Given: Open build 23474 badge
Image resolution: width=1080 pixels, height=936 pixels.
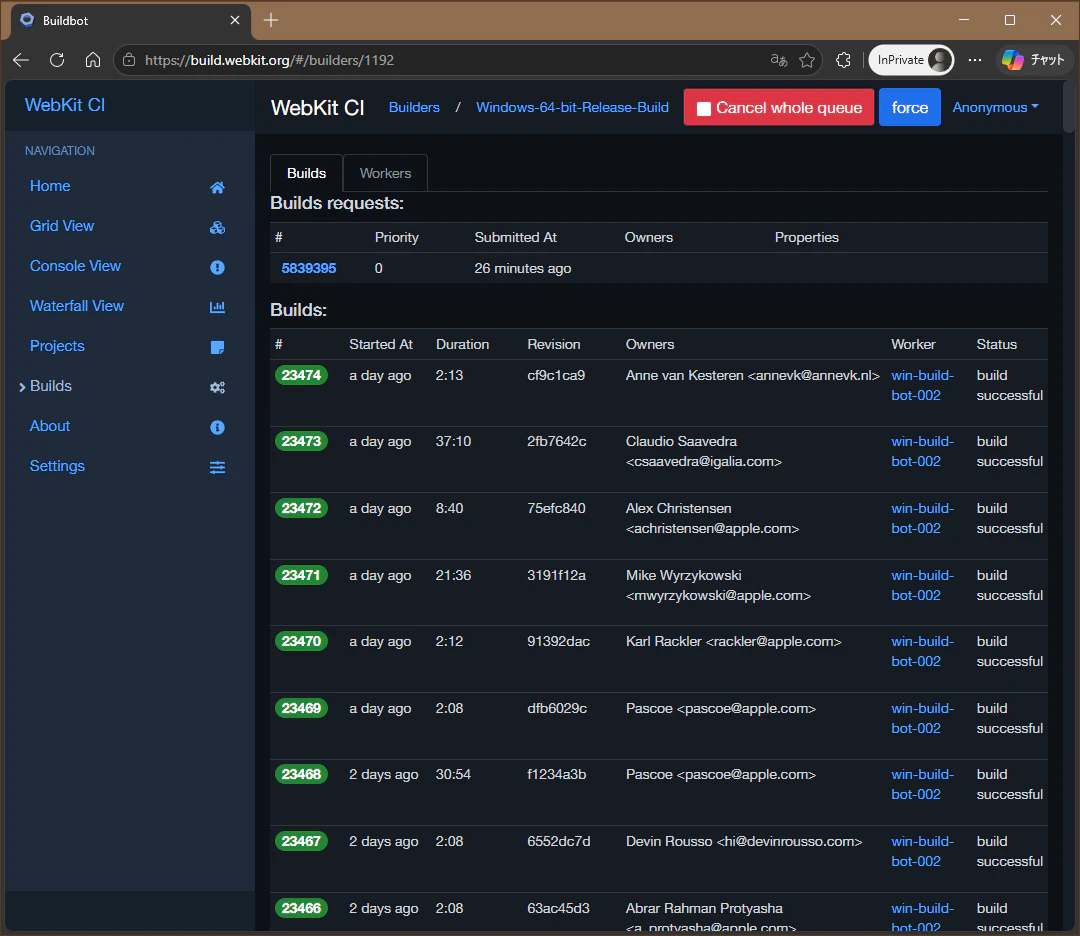Looking at the screenshot, I should point(301,375).
